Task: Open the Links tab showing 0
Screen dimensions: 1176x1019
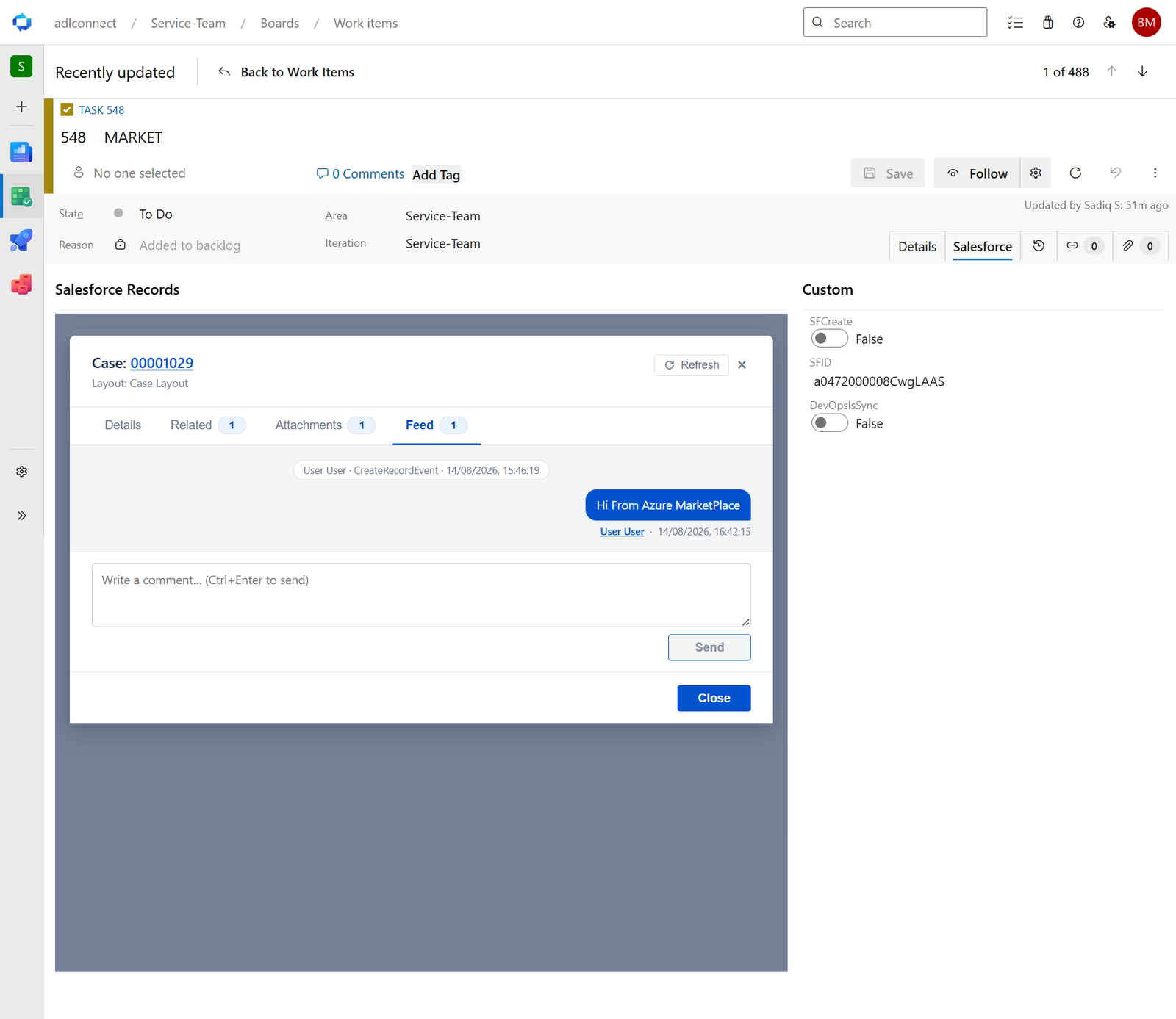Action: coord(1084,246)
